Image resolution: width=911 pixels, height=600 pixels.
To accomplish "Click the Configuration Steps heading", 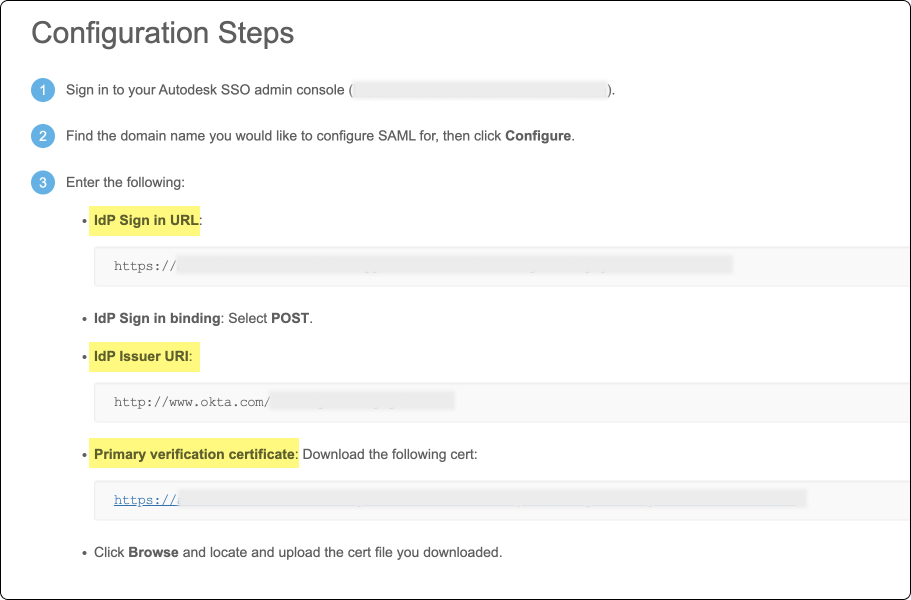I will tap(163, 33).
